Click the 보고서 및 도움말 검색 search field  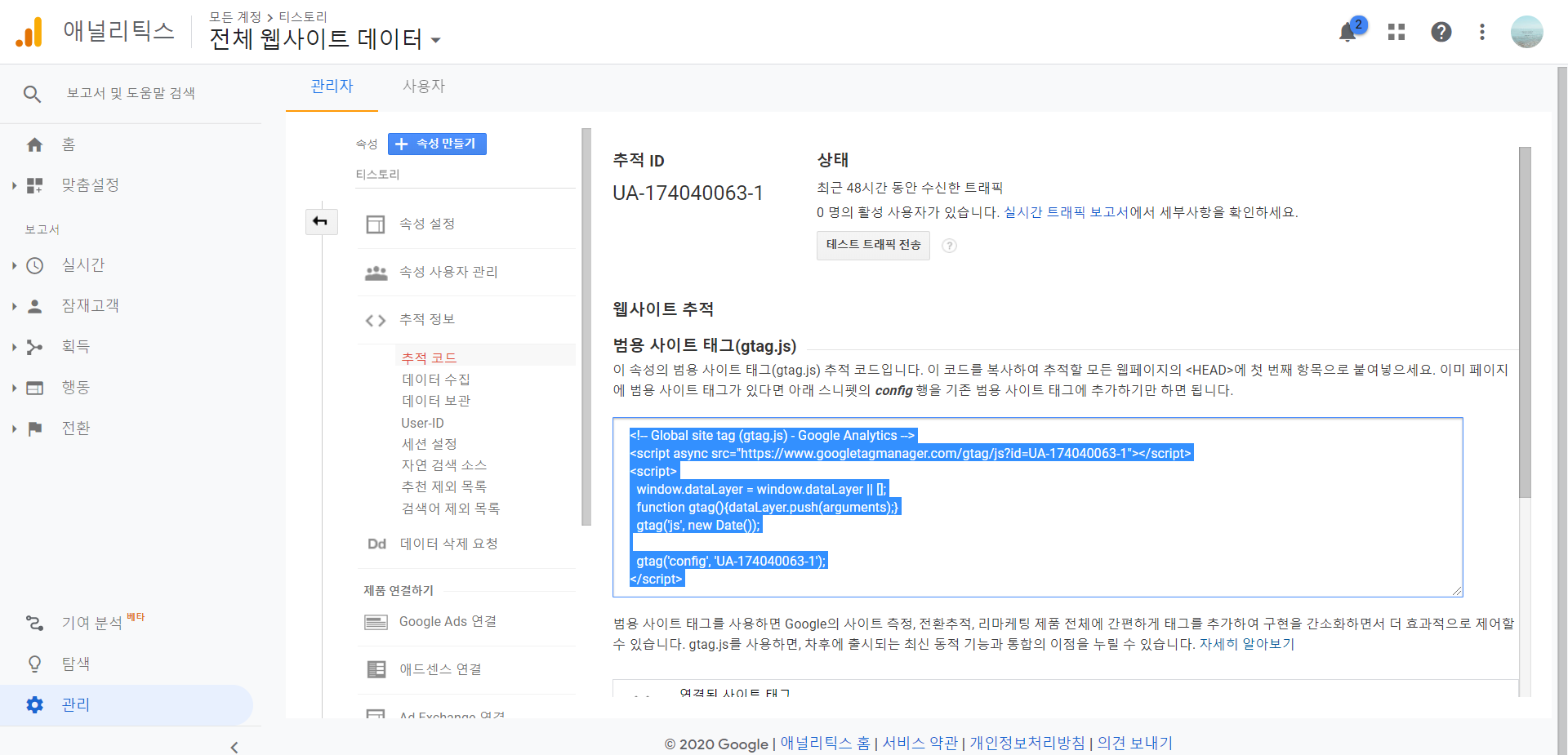click(131, 94)
